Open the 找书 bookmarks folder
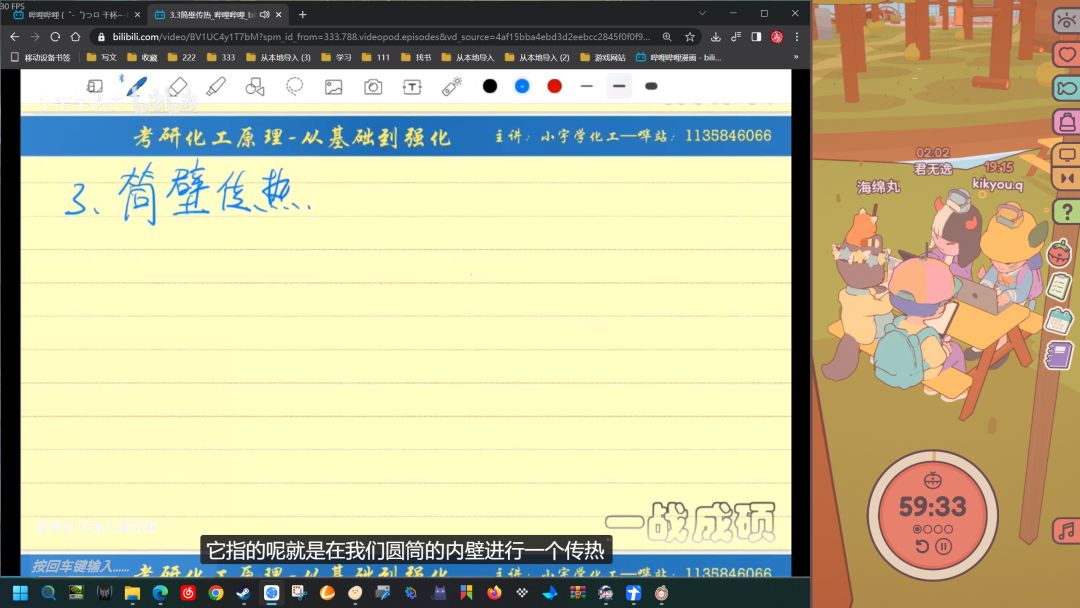The width and height of the screenshot is (1080, 608). point(416,57)
